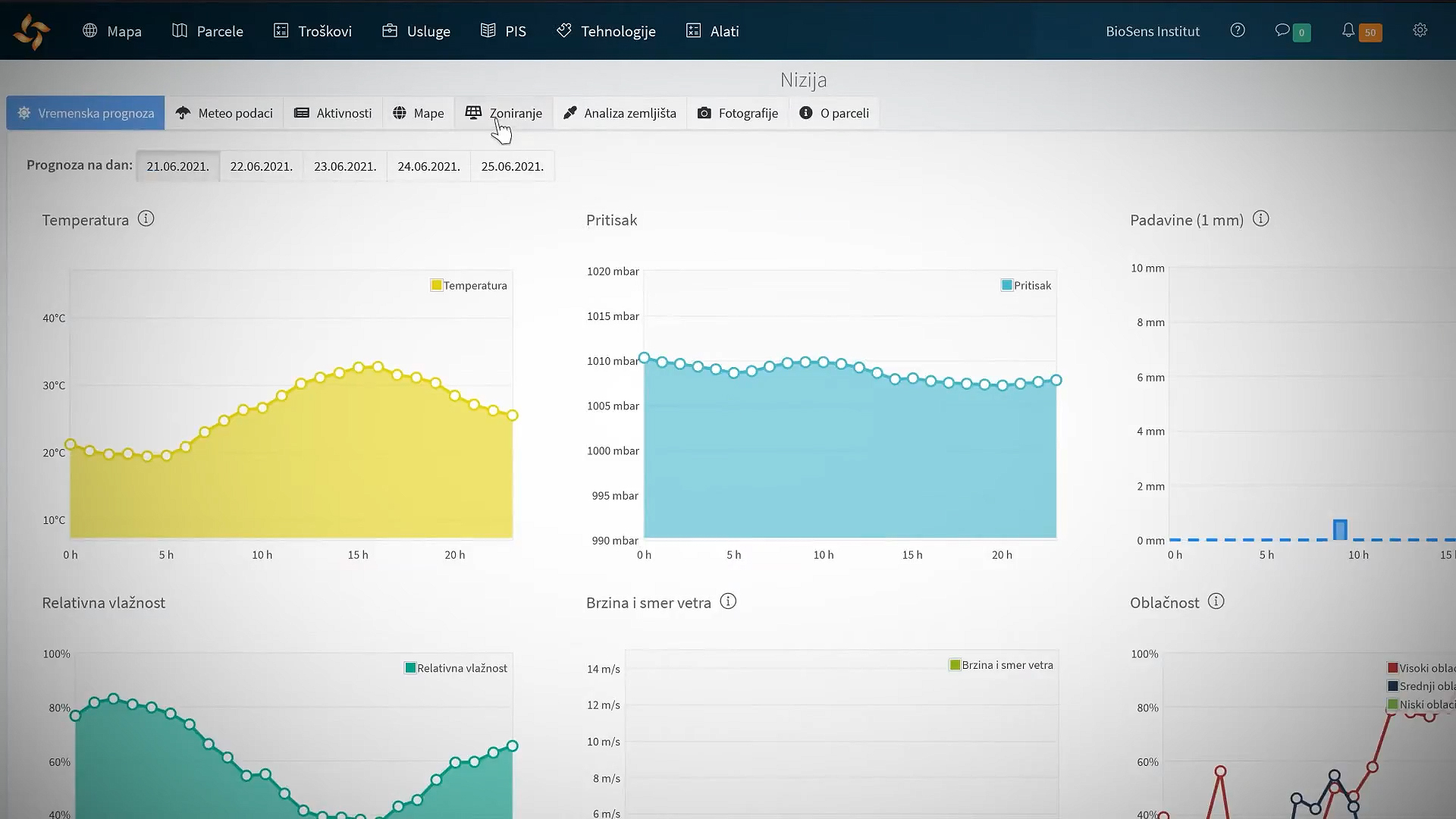Open the Parcele menu item
This screenshot has width=1456, height=819.
click(208, 31)
